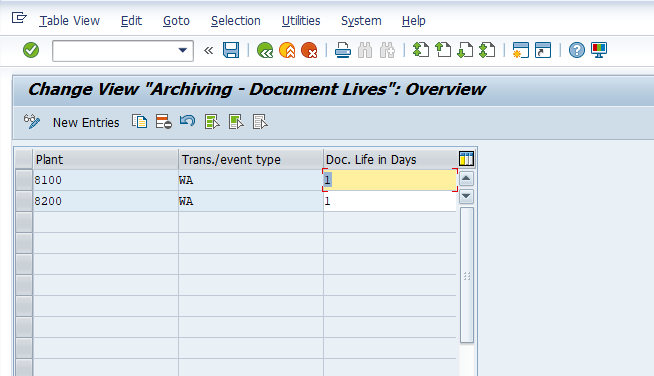This screenshot has height=376, width=654.
Task: Select row for plant 8100
Action: [x=24, y=180]
